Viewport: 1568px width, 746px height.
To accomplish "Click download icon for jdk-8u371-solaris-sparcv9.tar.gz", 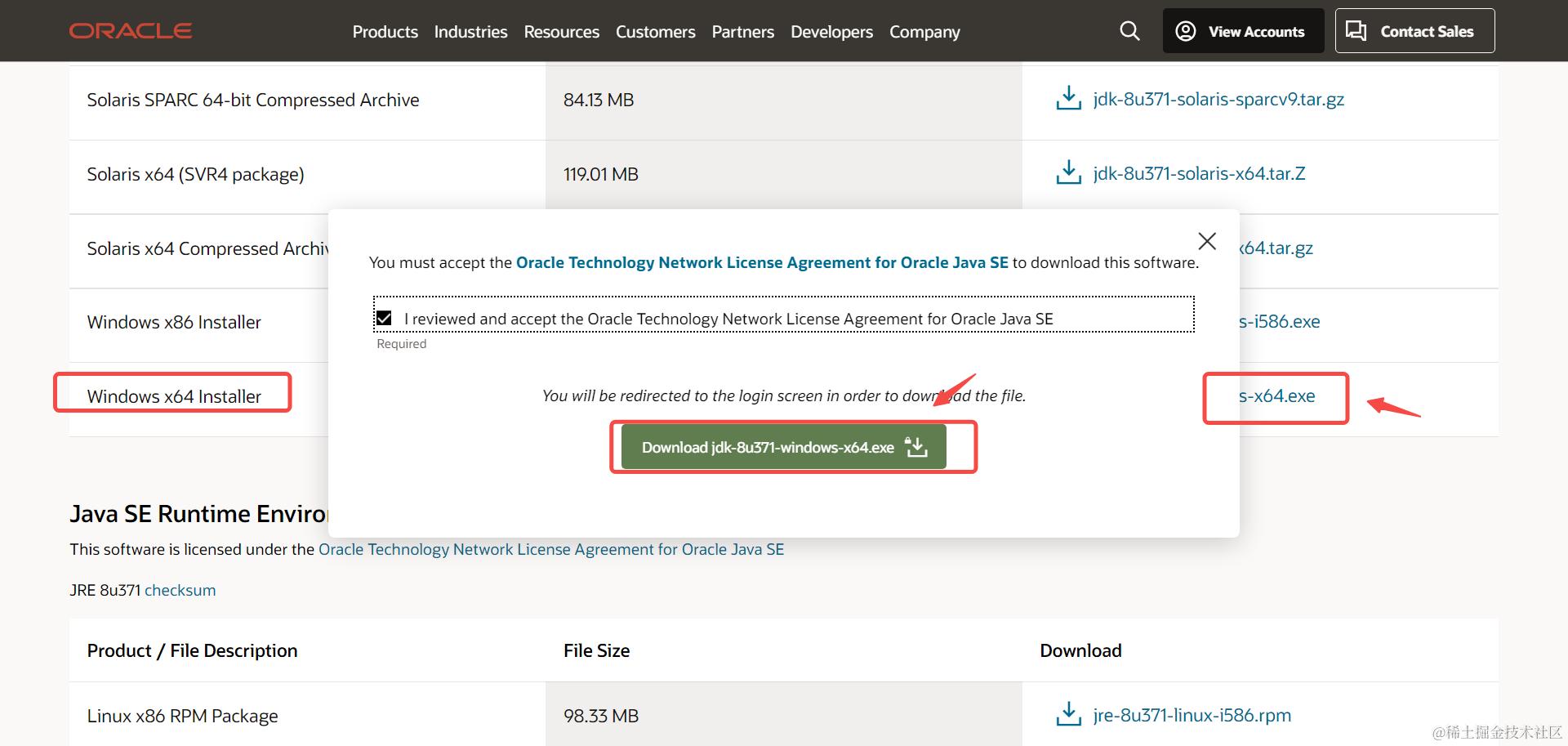I will tap(1068, 99).
